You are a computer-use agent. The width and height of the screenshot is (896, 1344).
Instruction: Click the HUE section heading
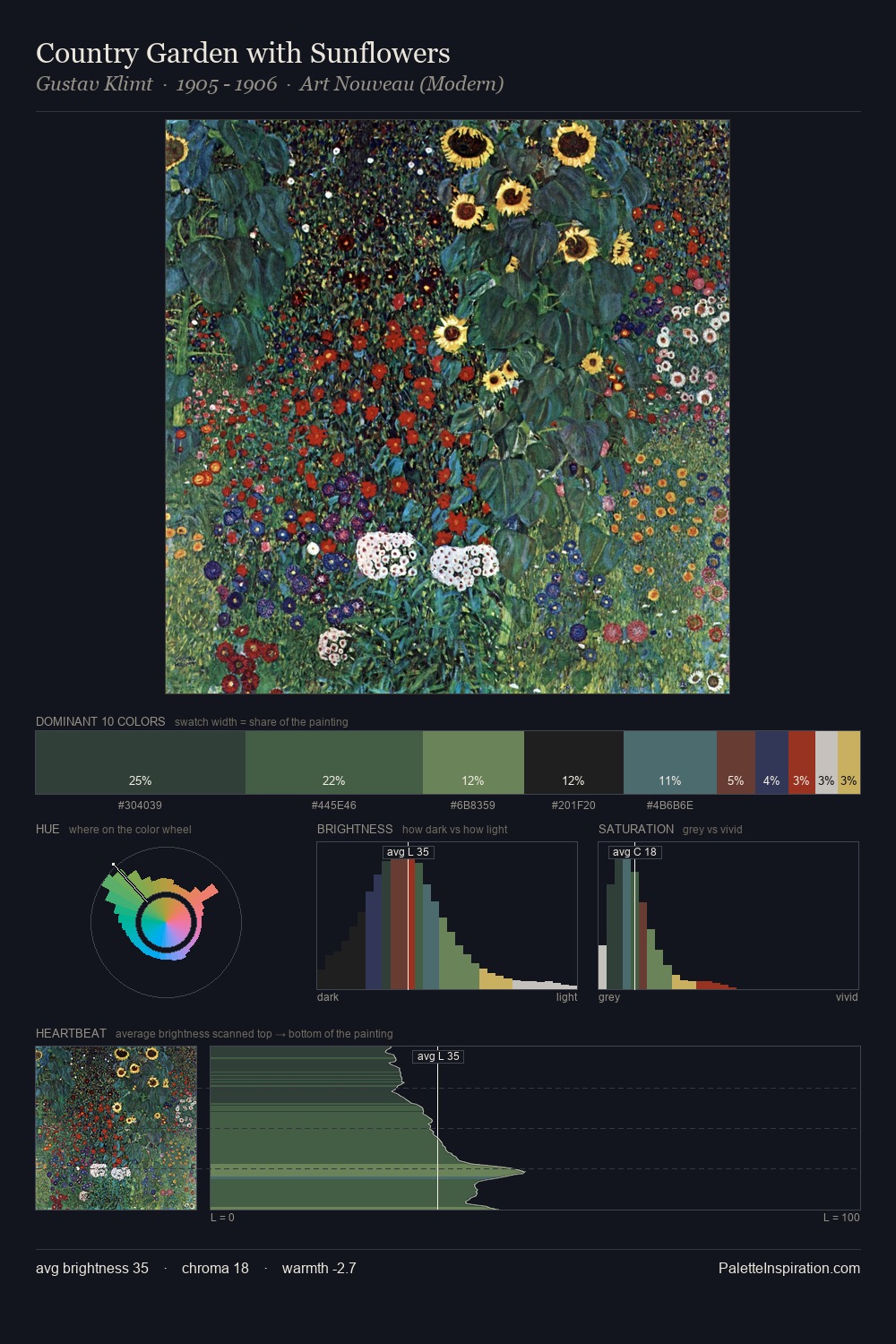47,829
